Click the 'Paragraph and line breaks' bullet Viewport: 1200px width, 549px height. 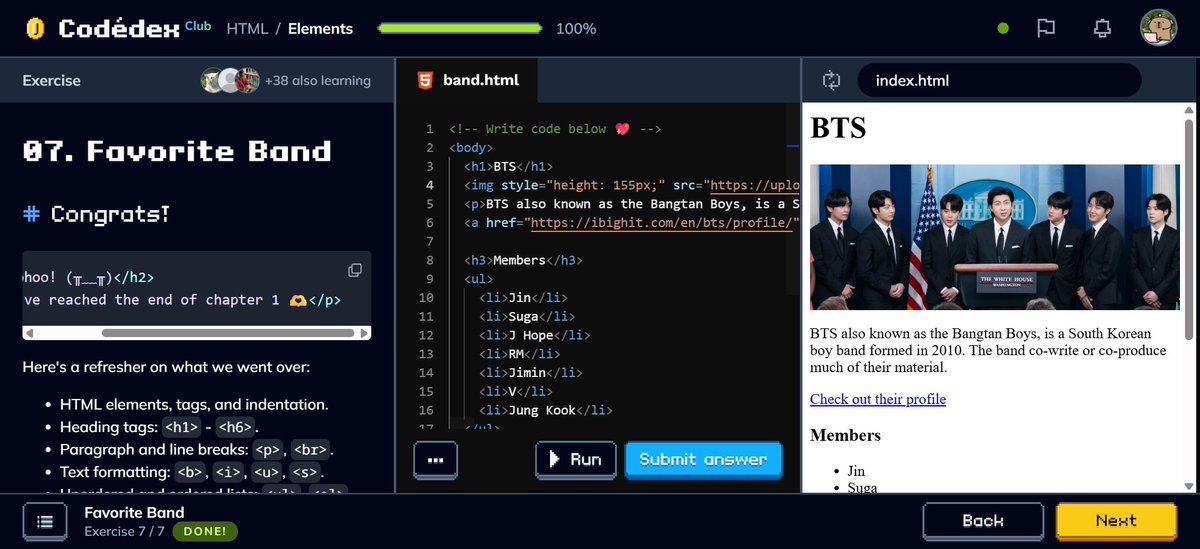[x=197, y=449]
